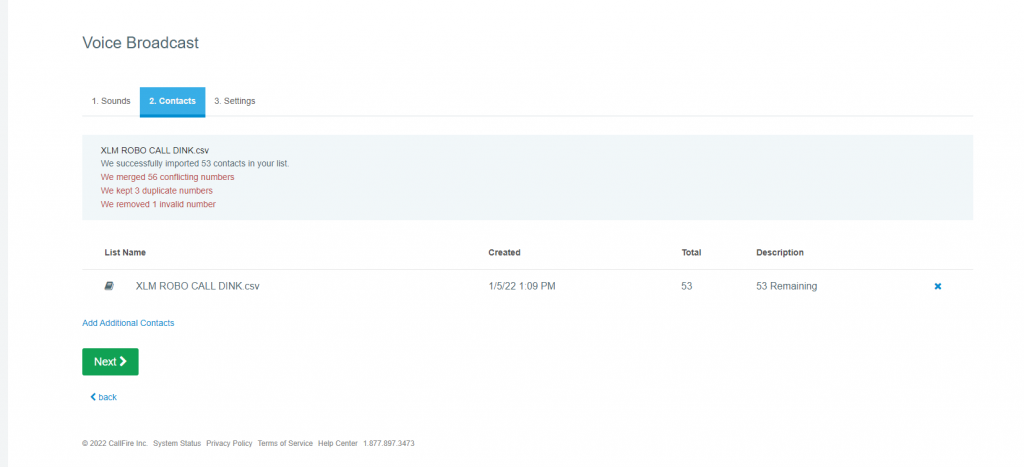Image resolution: width=1024 pixels, height=467 pixels.
Task: Open the System Status footer link
Action: point(177,443)
